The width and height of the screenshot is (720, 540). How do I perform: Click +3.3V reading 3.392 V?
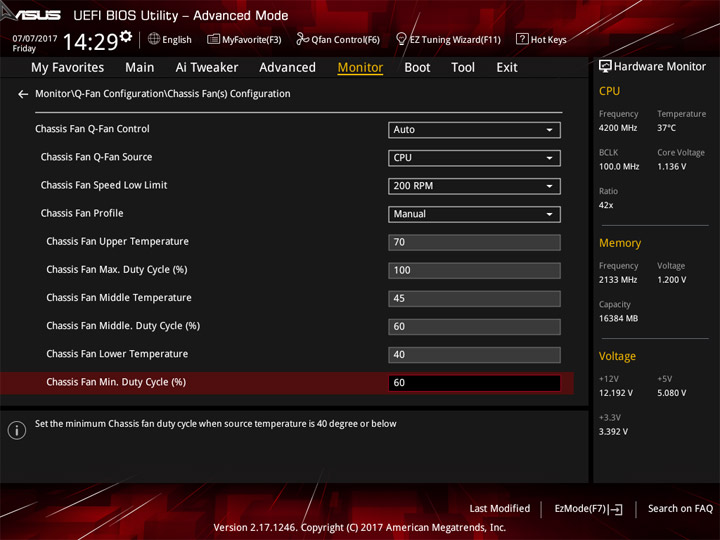point(613,432)
